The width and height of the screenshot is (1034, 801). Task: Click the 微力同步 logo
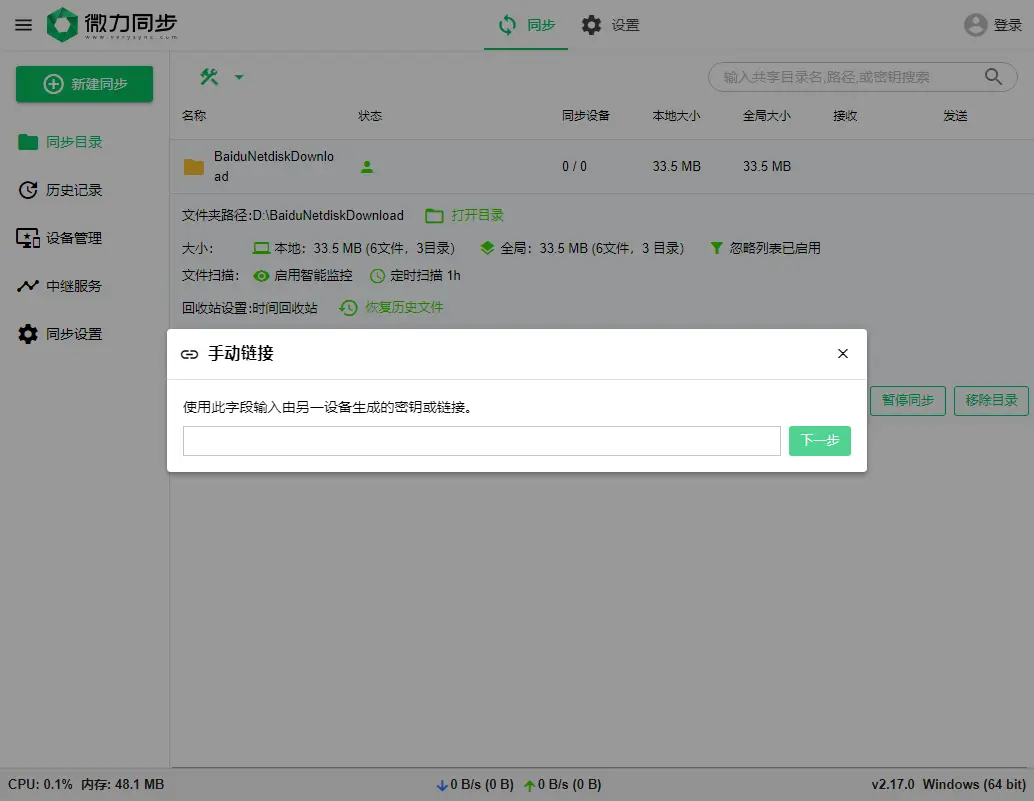(112, 25)
